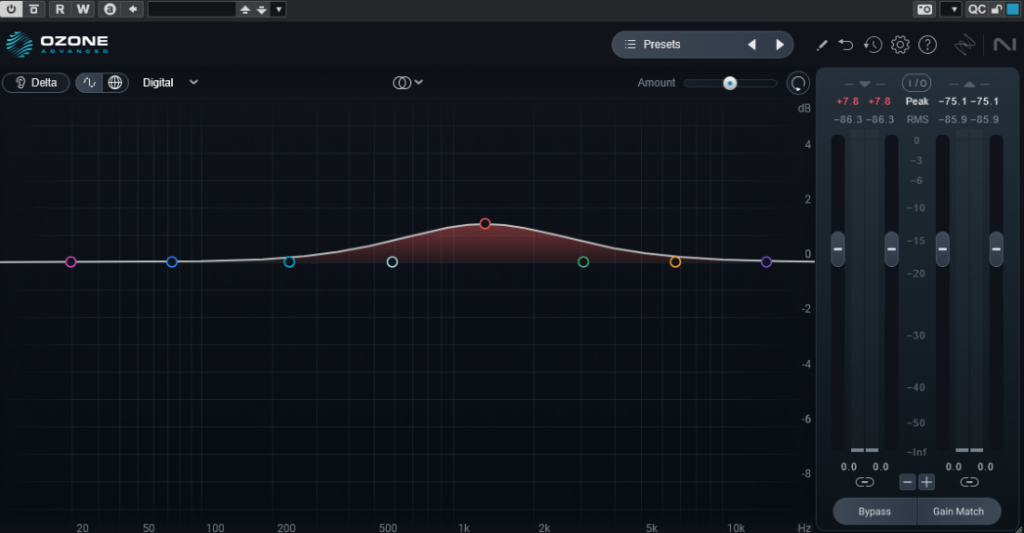Open the stereo channel mode dropdown
This screenshot has width=1024, height=533.
[x=408, y=83]
